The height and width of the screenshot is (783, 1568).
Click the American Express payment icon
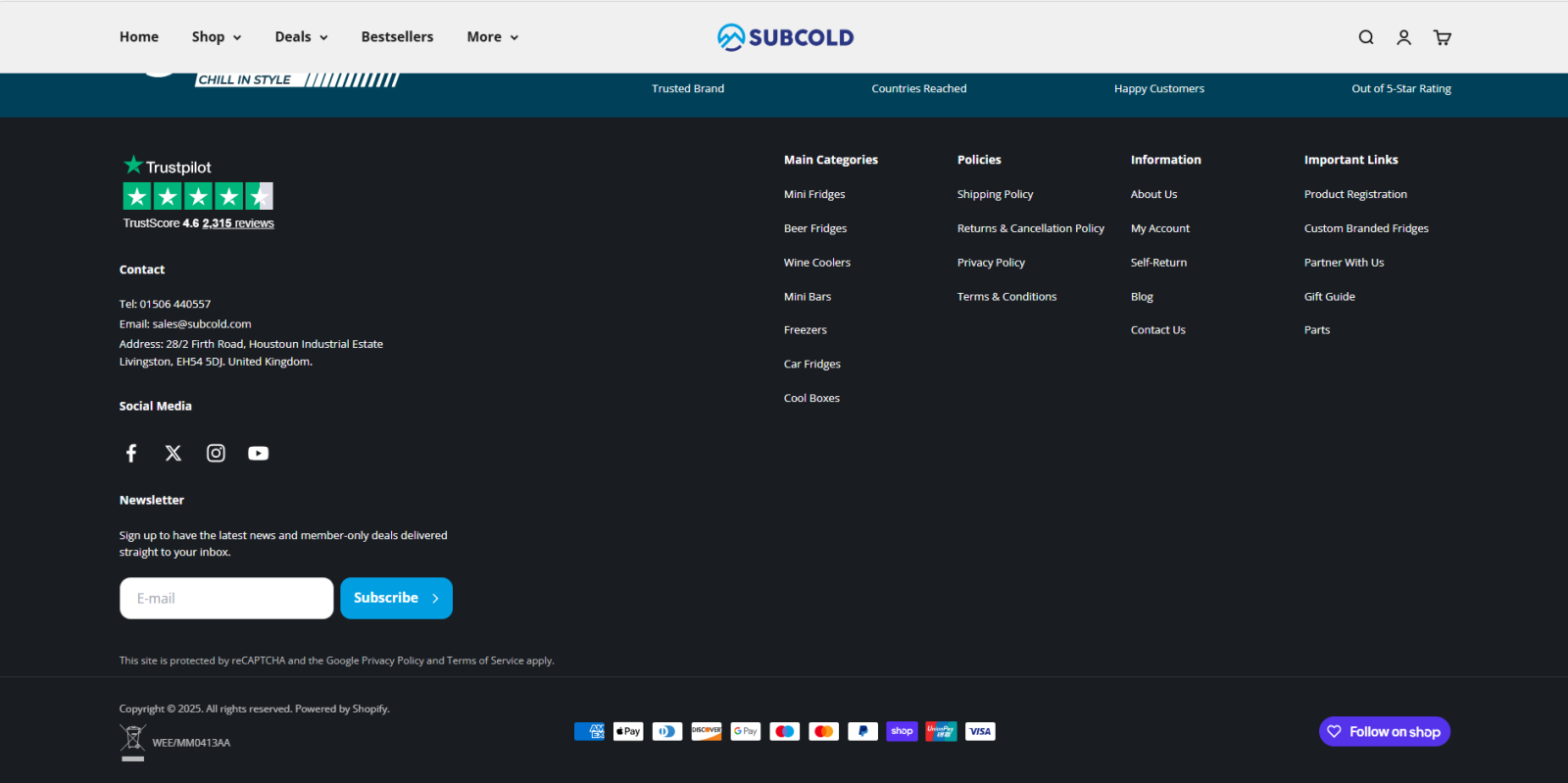(589, 731)
